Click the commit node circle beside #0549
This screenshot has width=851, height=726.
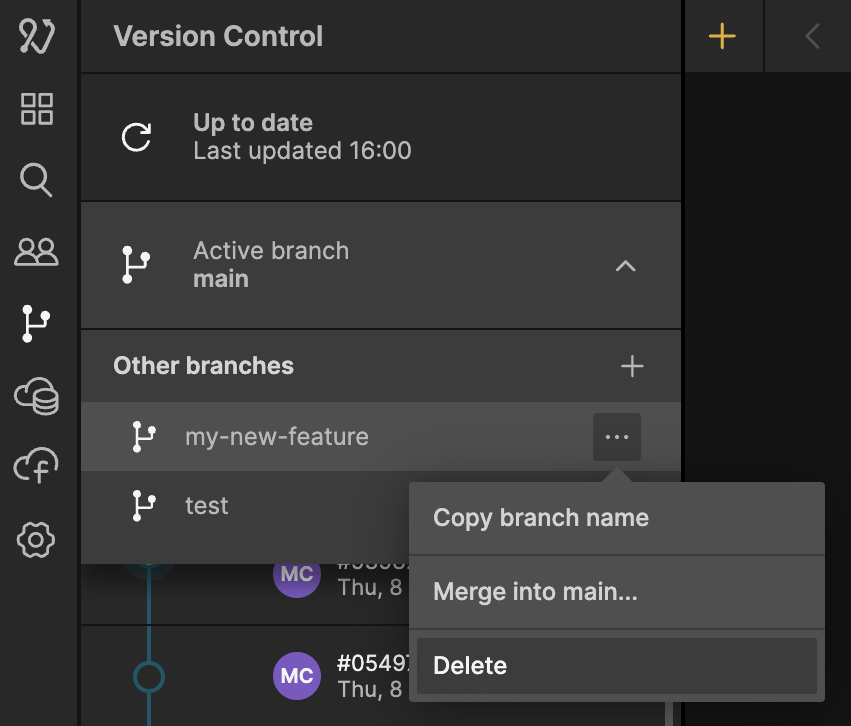[149, 677]
